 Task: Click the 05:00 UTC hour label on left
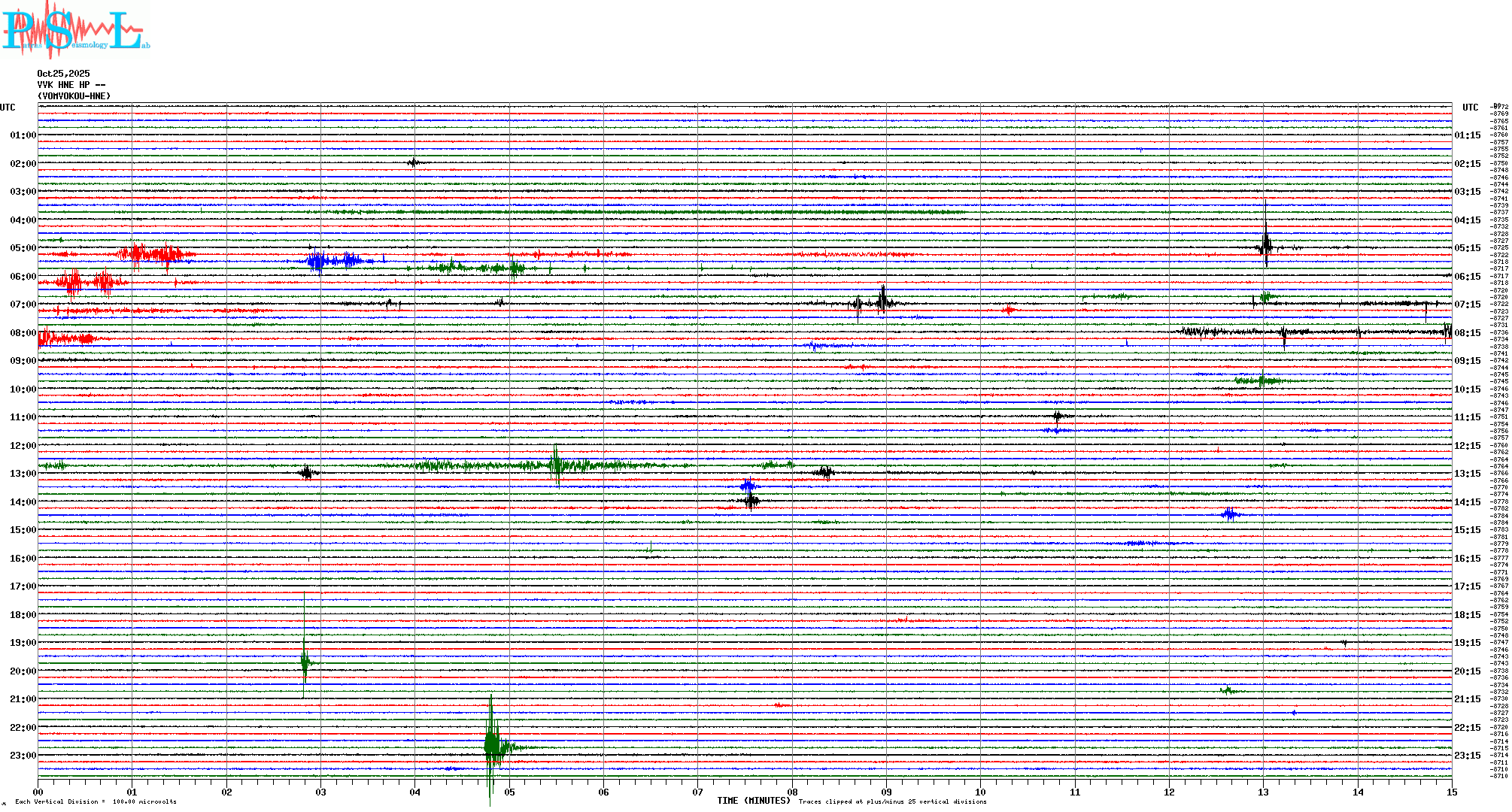(23, 248)
